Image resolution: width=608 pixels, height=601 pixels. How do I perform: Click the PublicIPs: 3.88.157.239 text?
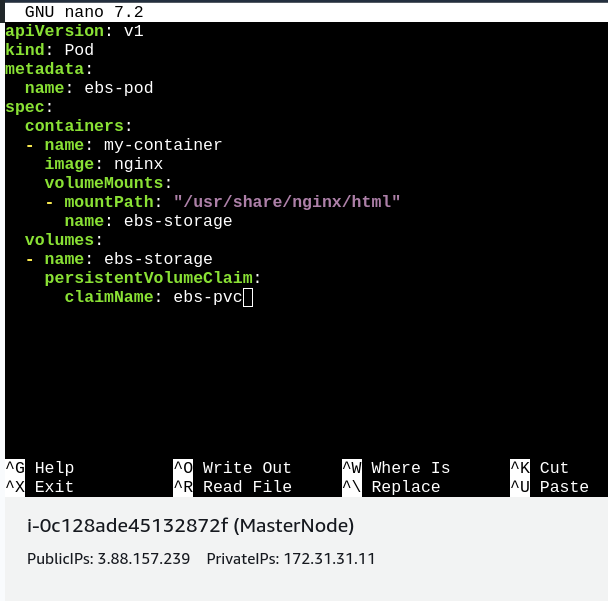[x=109, y=559]
